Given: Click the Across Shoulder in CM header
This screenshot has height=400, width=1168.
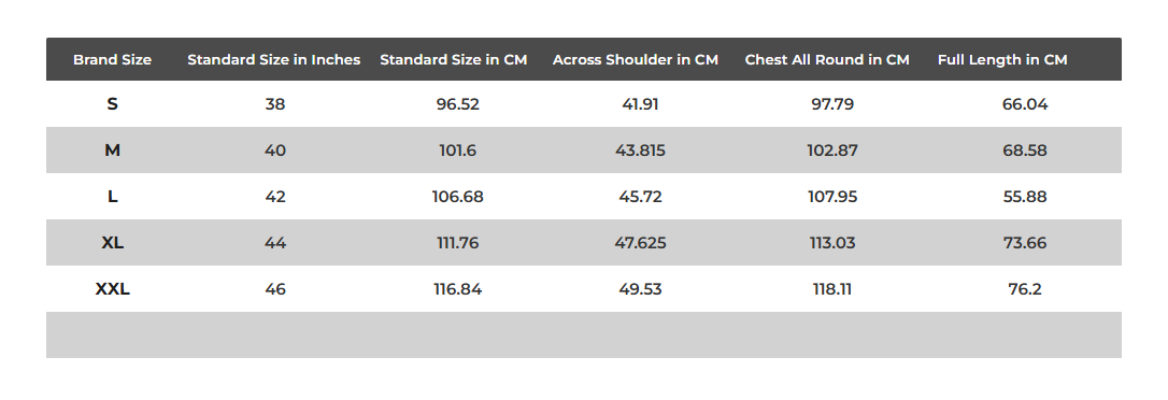Looking at the screenshot, I should 635,60.
